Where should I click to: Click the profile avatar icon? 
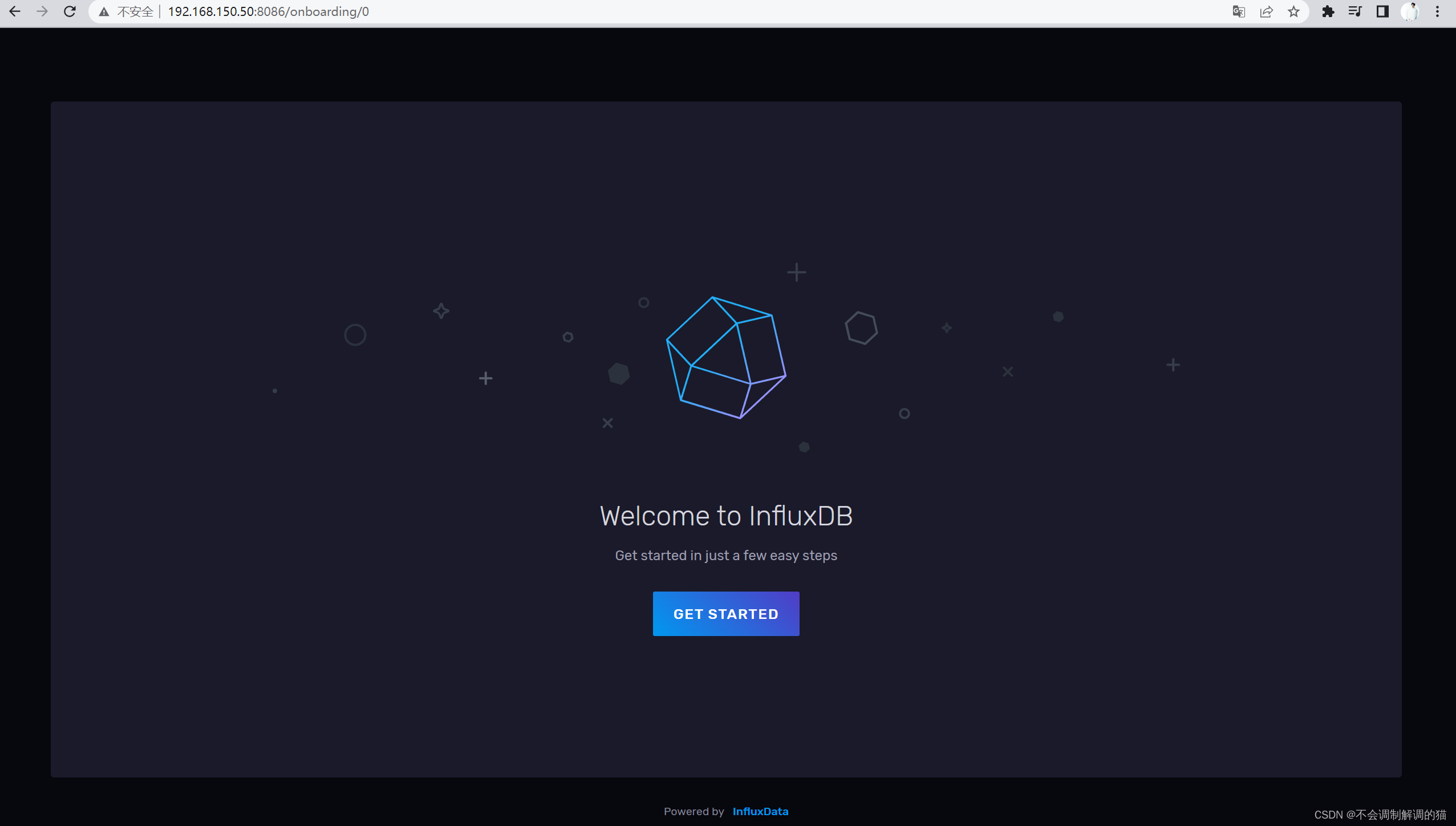[x=1410, y=11]
